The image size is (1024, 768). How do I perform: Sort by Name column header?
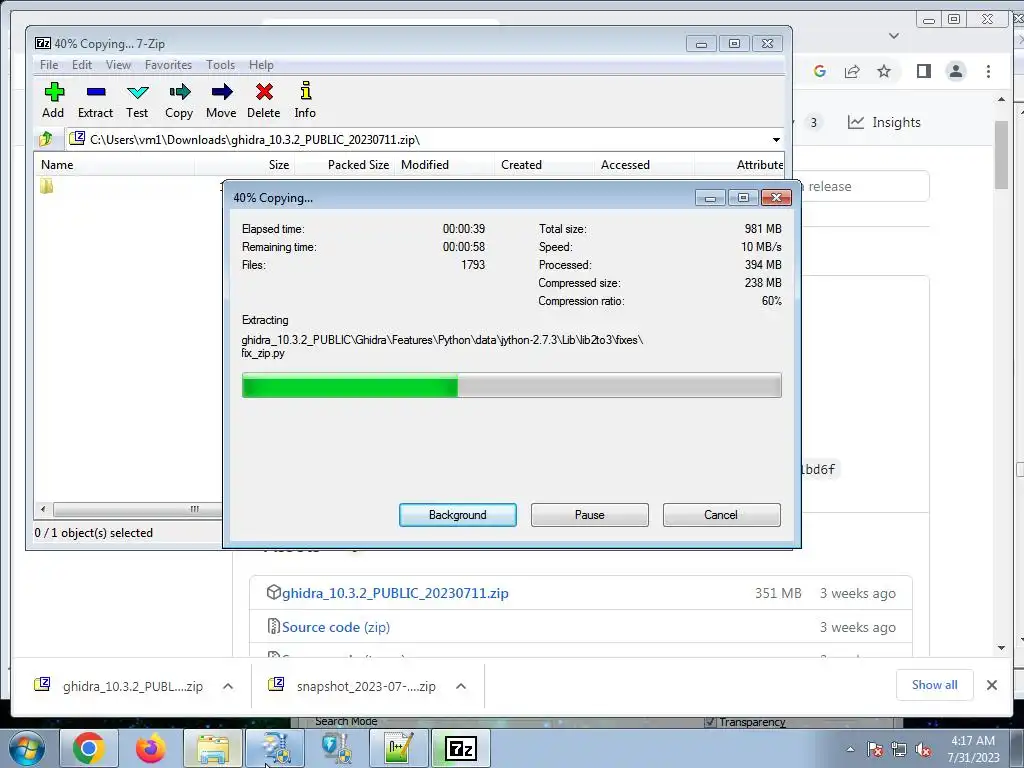coord(114,165)
